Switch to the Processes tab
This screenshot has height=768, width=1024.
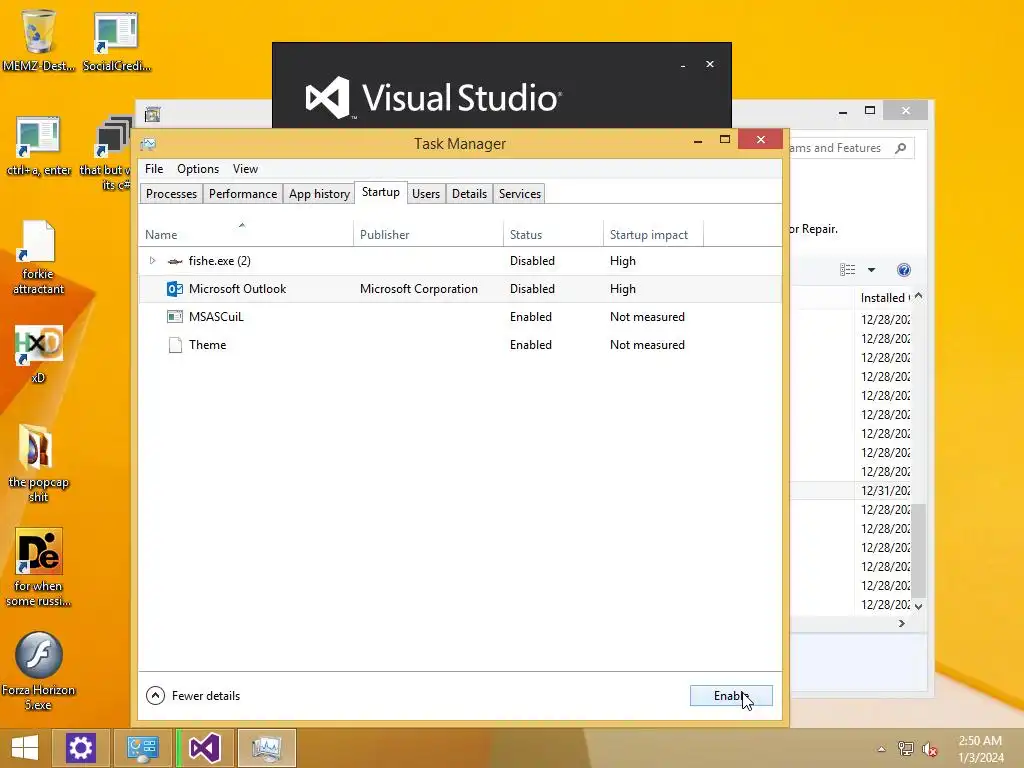pos(171,194)
